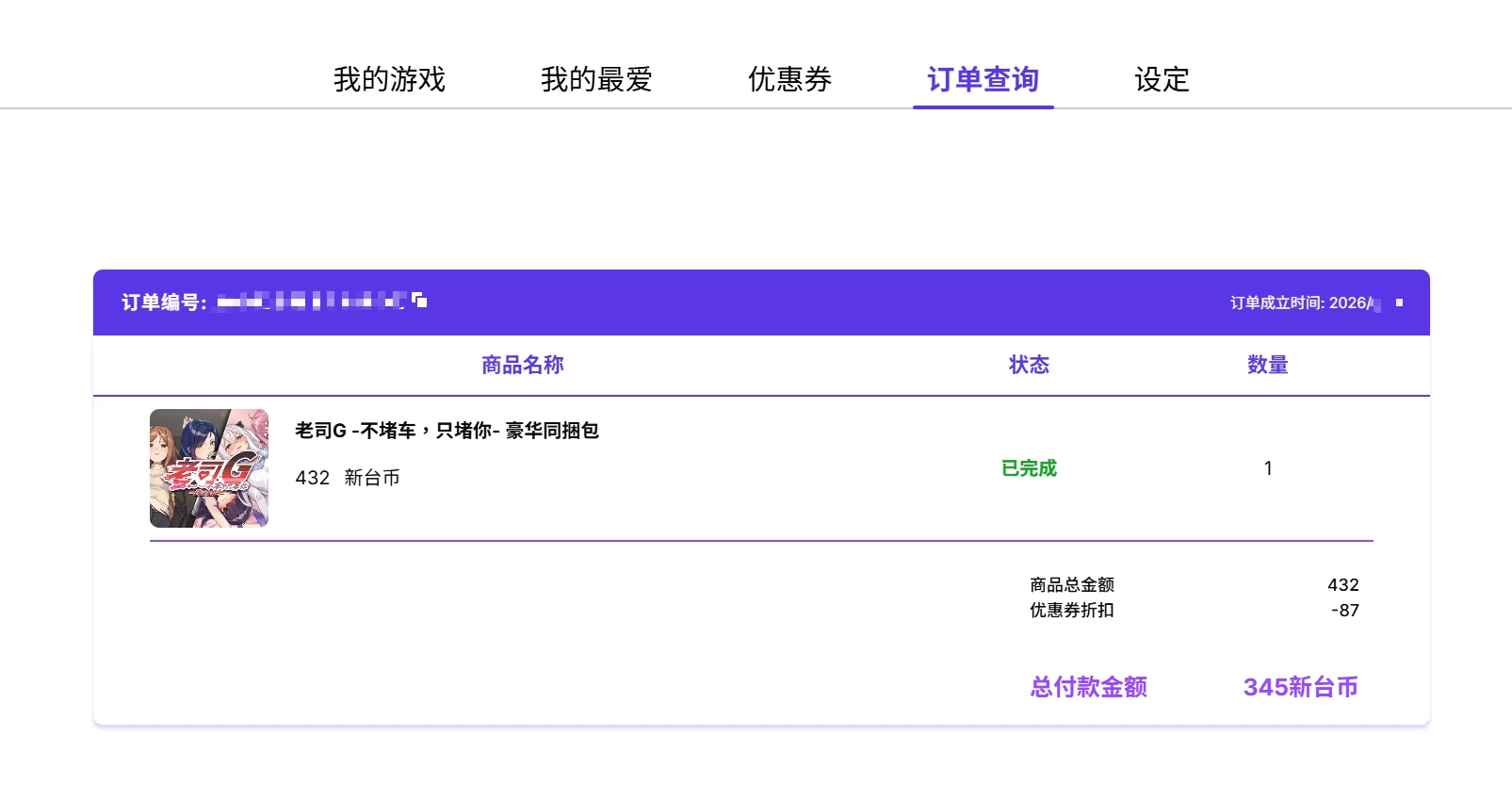The height and width of the screenshot is (801, 1512).
Task: Click the blurred order number text
Action: (311, 302)
